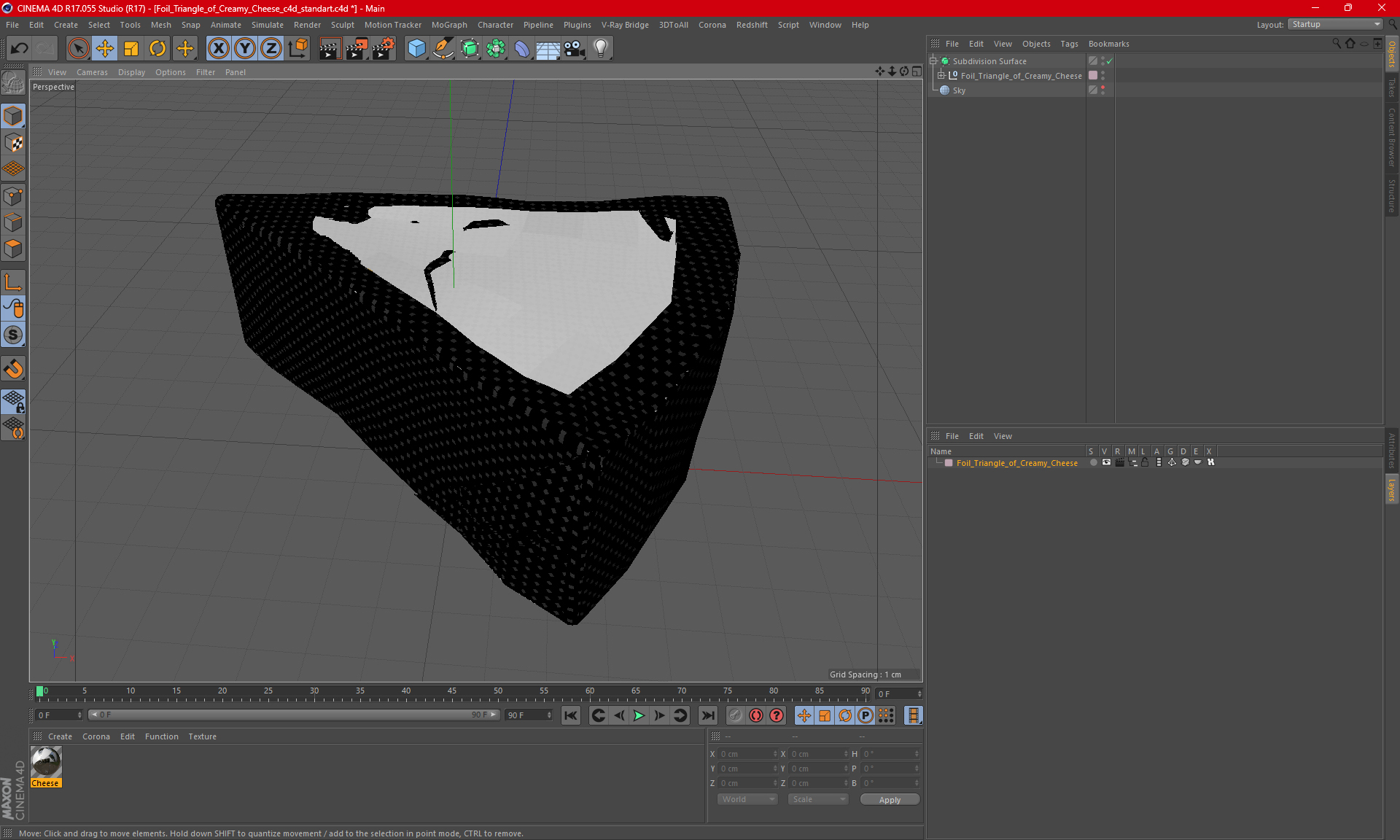Add a floor environment object

point(548,48)
